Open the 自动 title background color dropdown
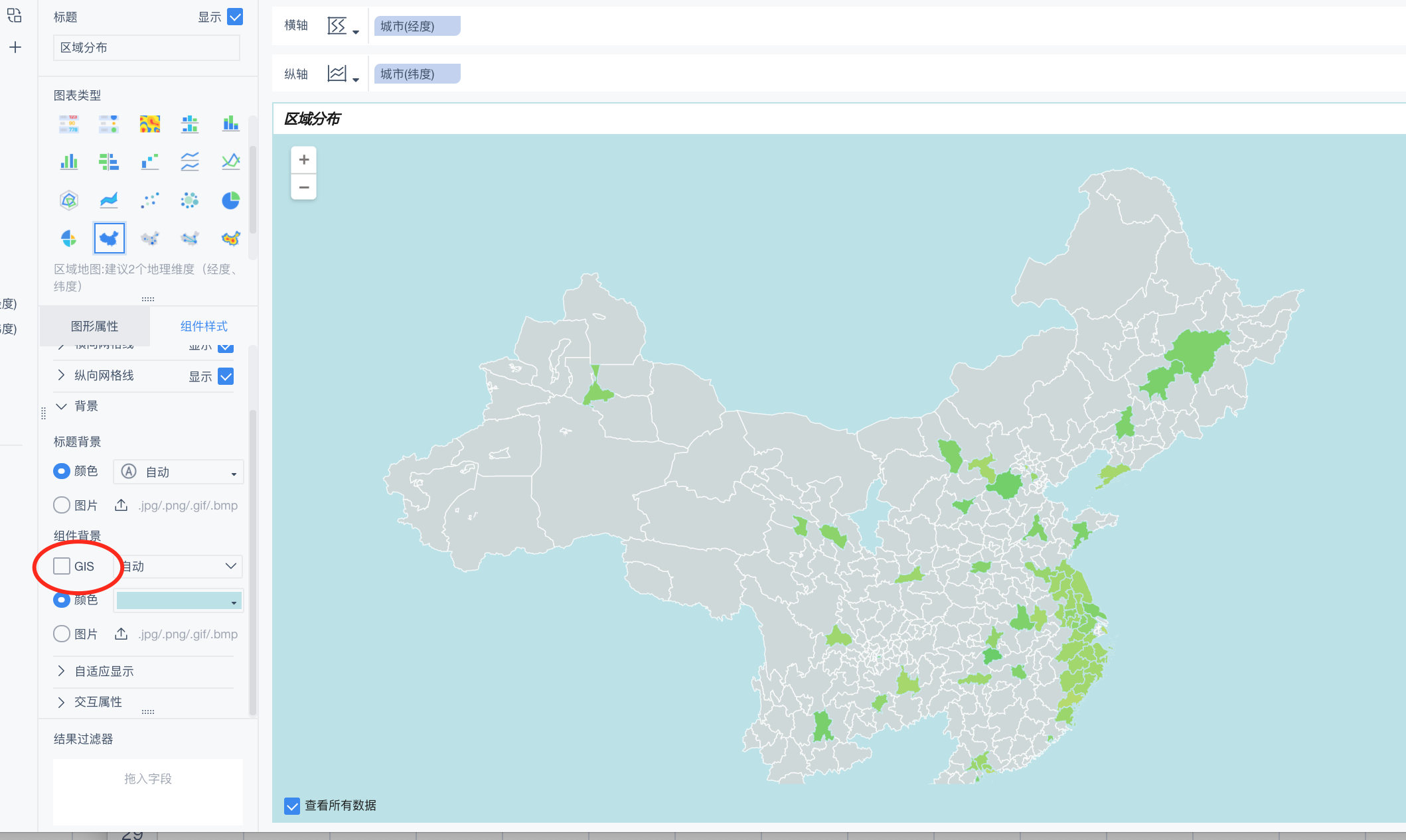The width and height of the screenshot is (1406, 840). click(x=179, y=472)
